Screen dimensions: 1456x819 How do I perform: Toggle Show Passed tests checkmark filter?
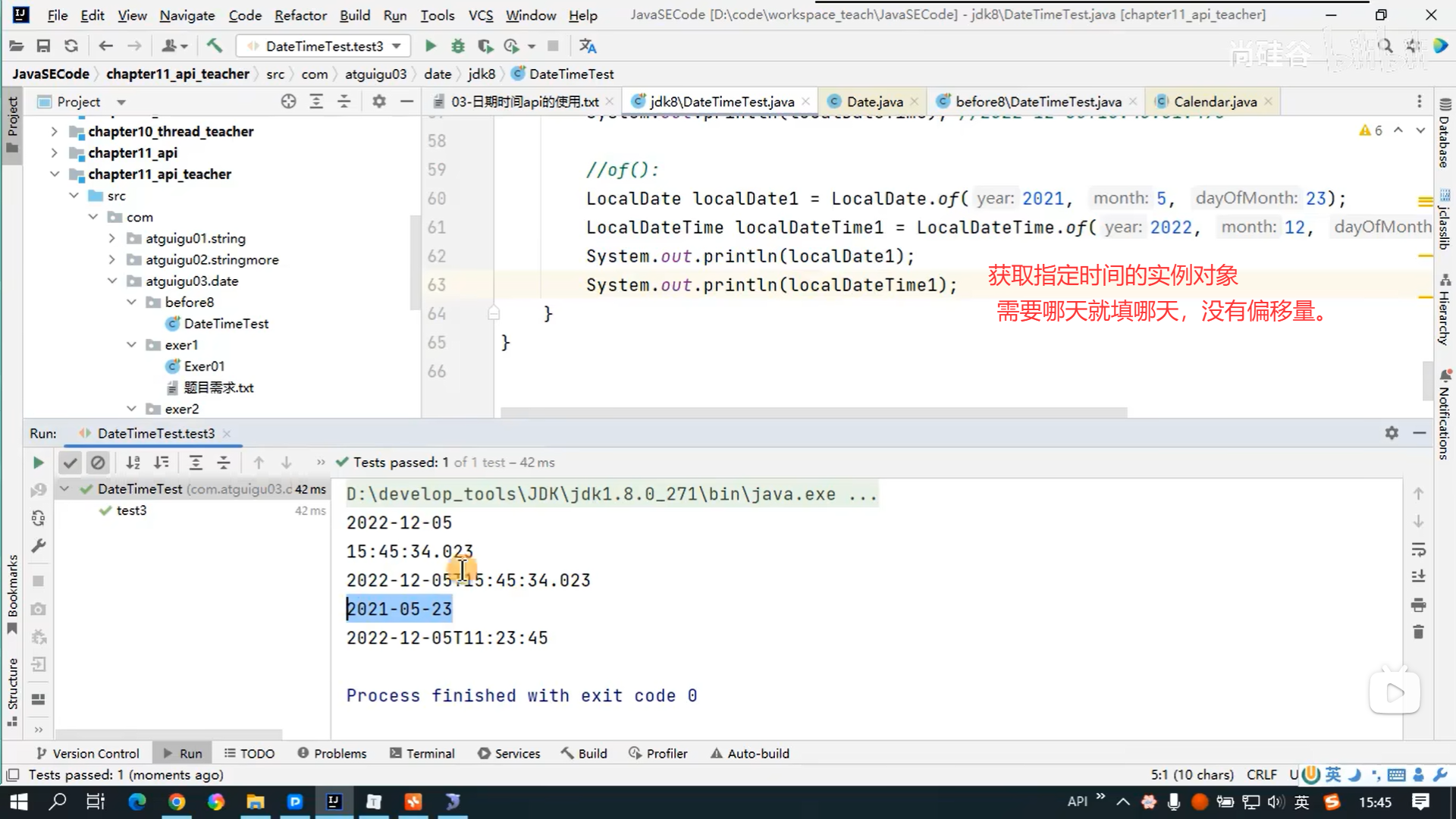(70, 463)
